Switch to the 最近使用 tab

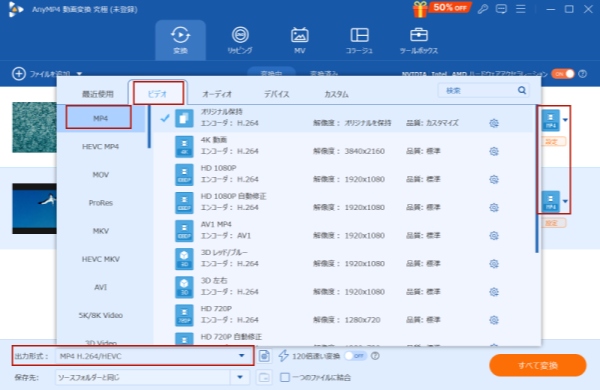98,94
